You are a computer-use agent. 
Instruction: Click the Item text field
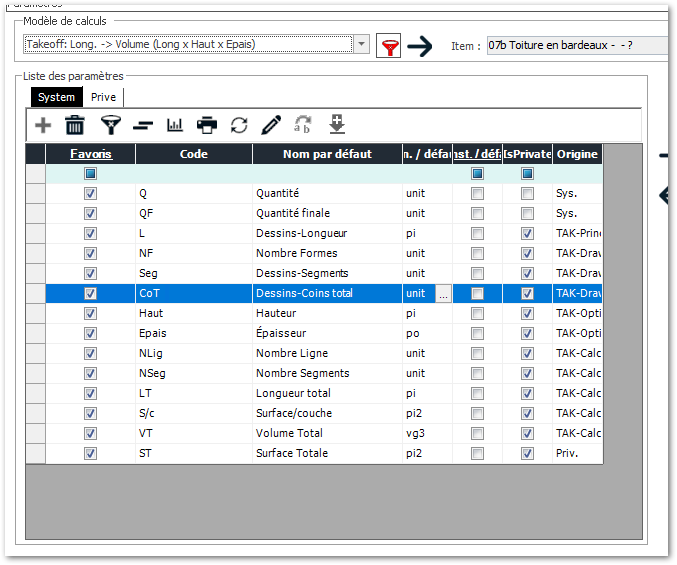(x=575, y=46)
